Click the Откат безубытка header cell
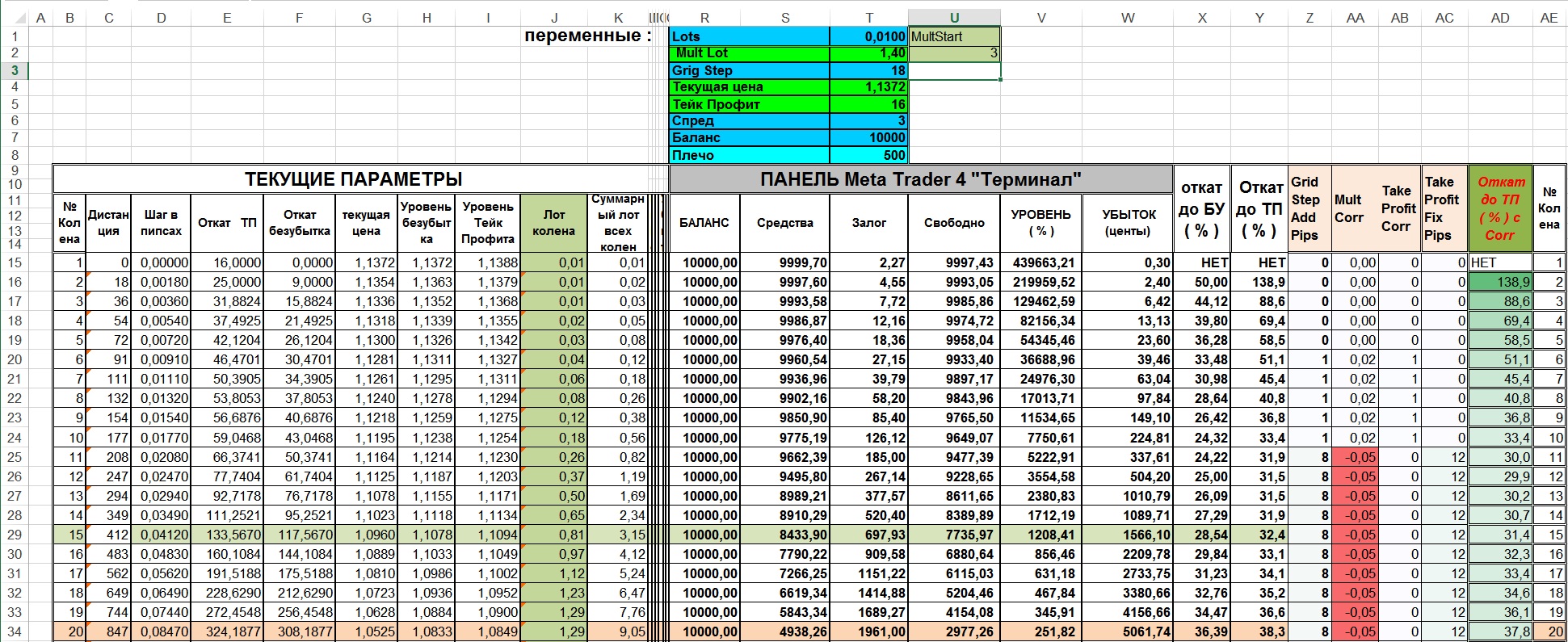The image size is (1568, 642). point(299,223)
